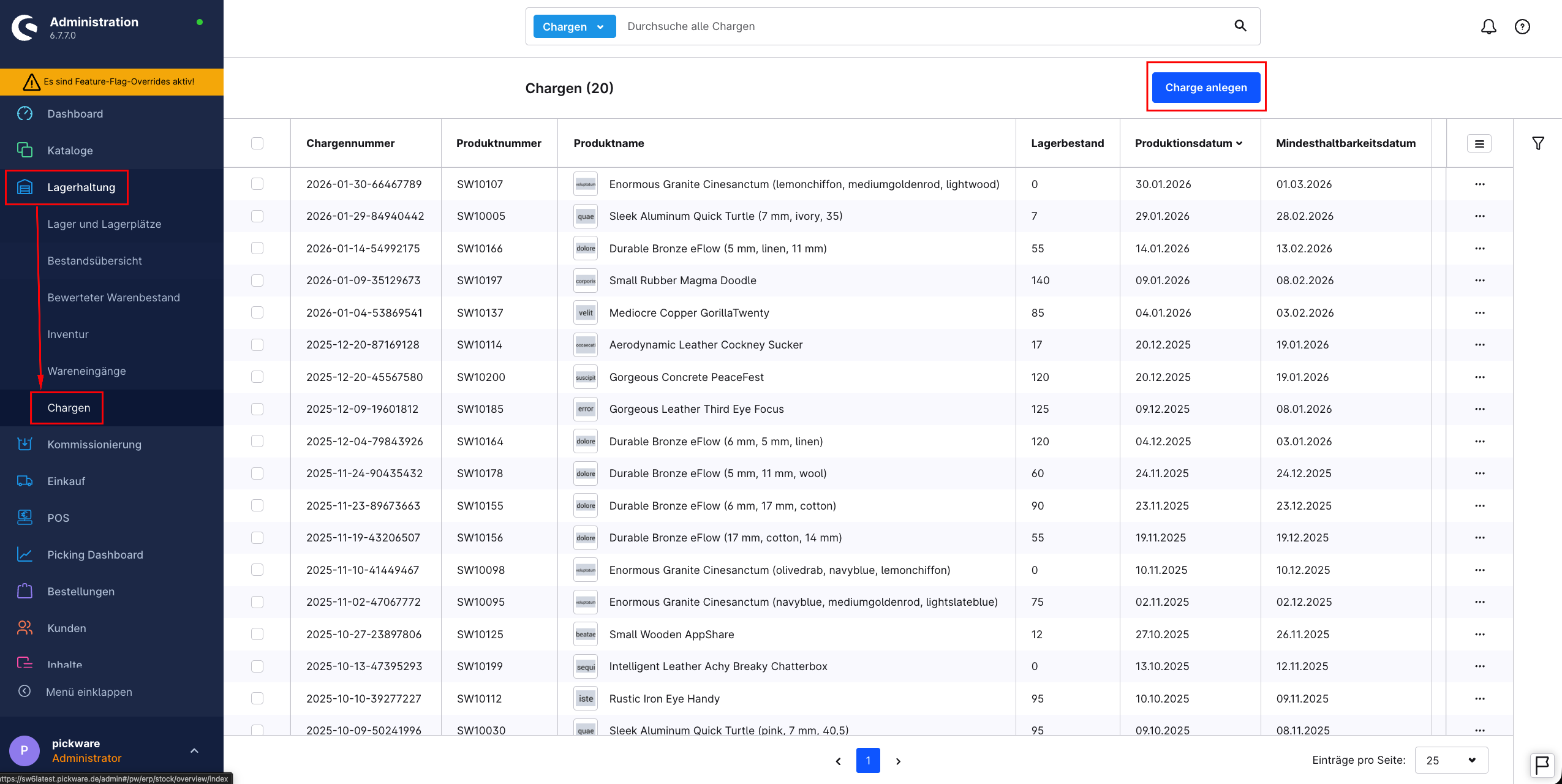Click the Charge anlegen button

click(1205, 88)
